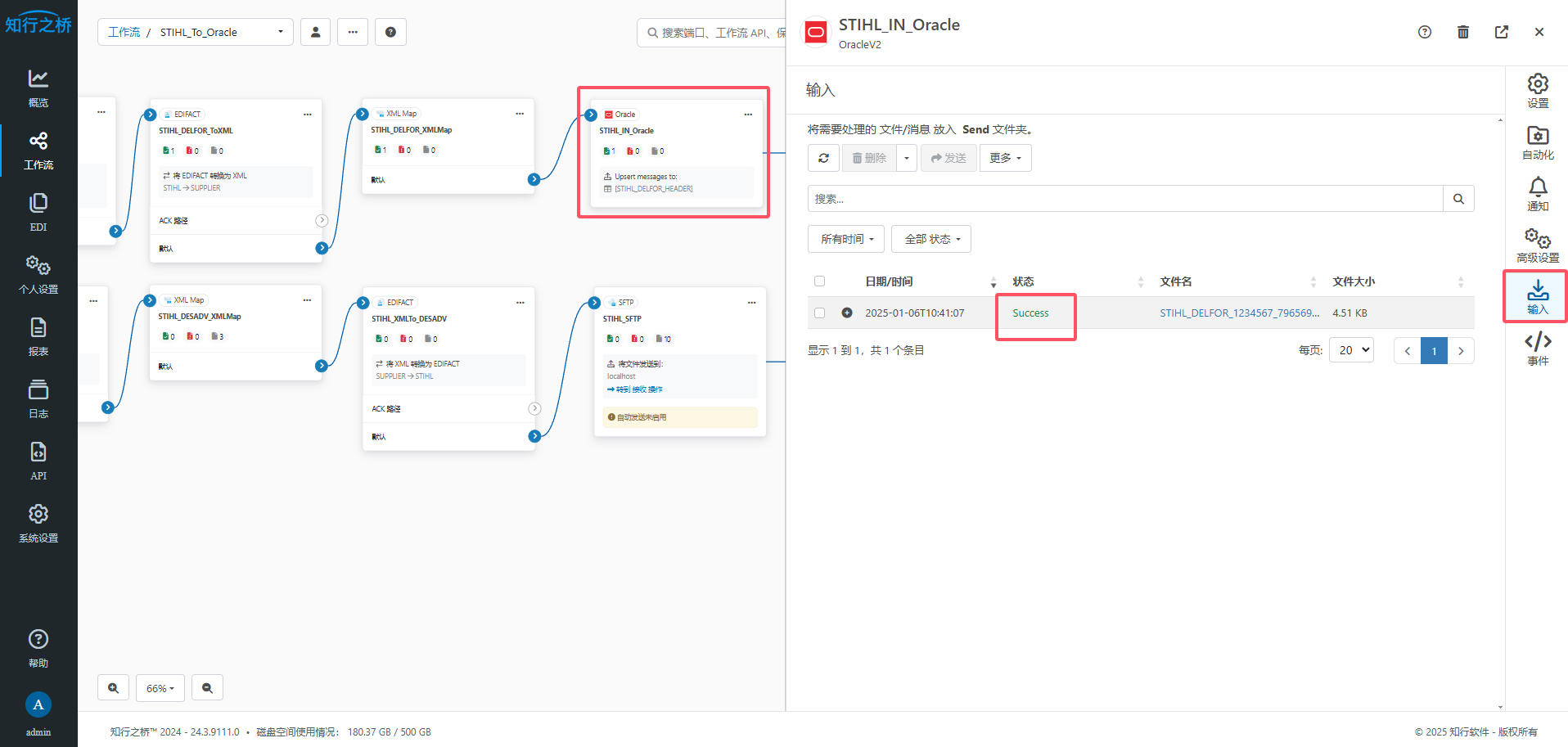Click the 工作流 breadcrumb link
The height and width of the screenshot is (747, 1568).
[124, 32]
